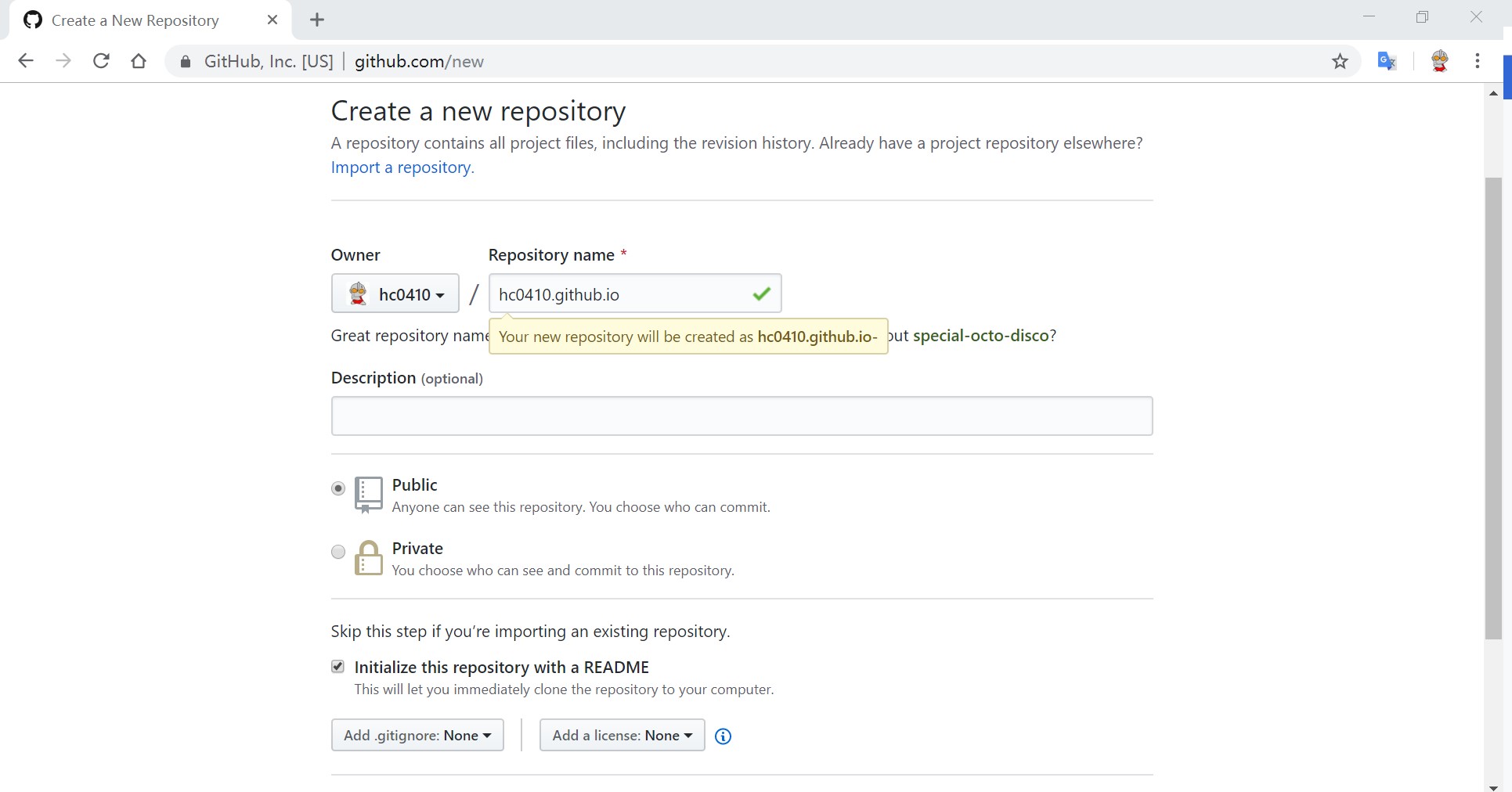The image size is (1512, 792).
Task: Open the Add a license dropdown
Action: (x=622, y=736)
